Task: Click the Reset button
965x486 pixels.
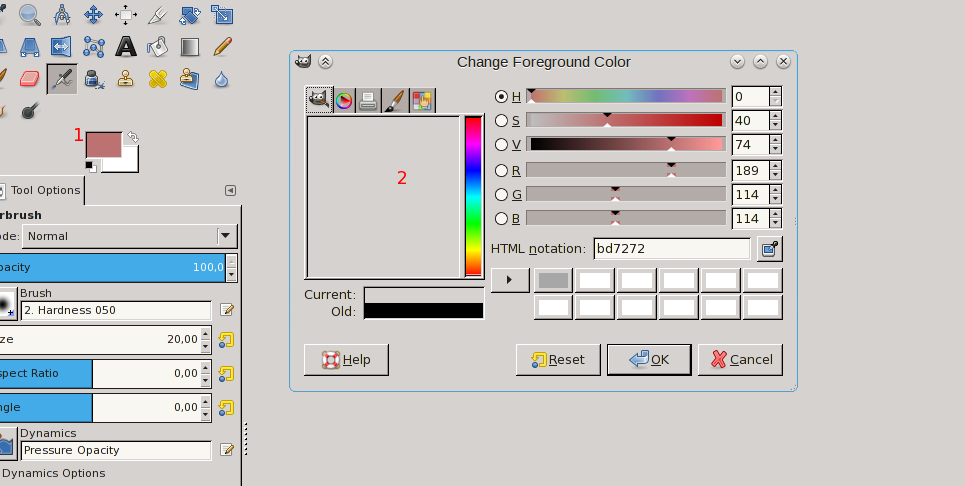Action: (x=558, y=359)
